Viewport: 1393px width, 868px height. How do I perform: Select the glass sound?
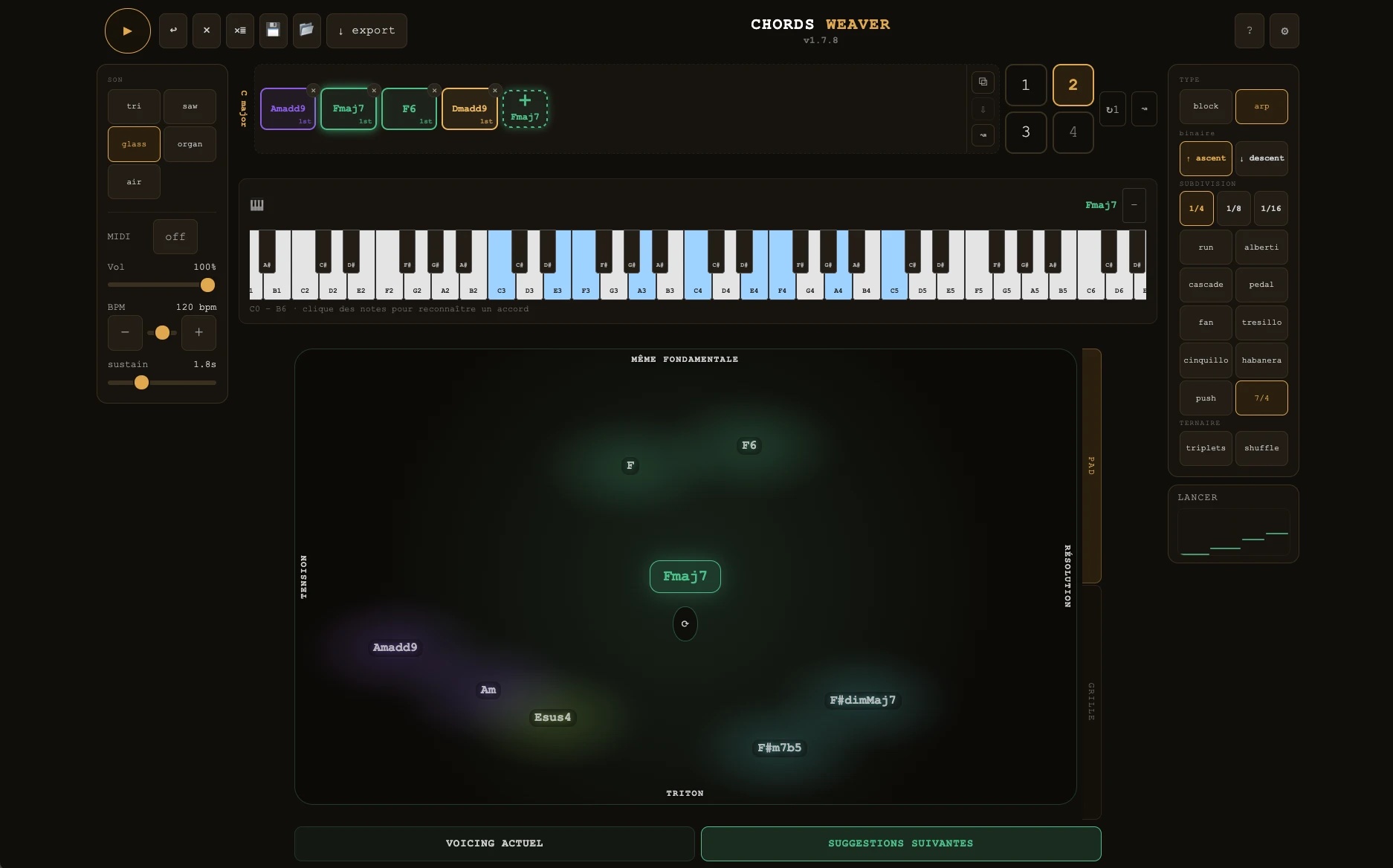(134, 144)
